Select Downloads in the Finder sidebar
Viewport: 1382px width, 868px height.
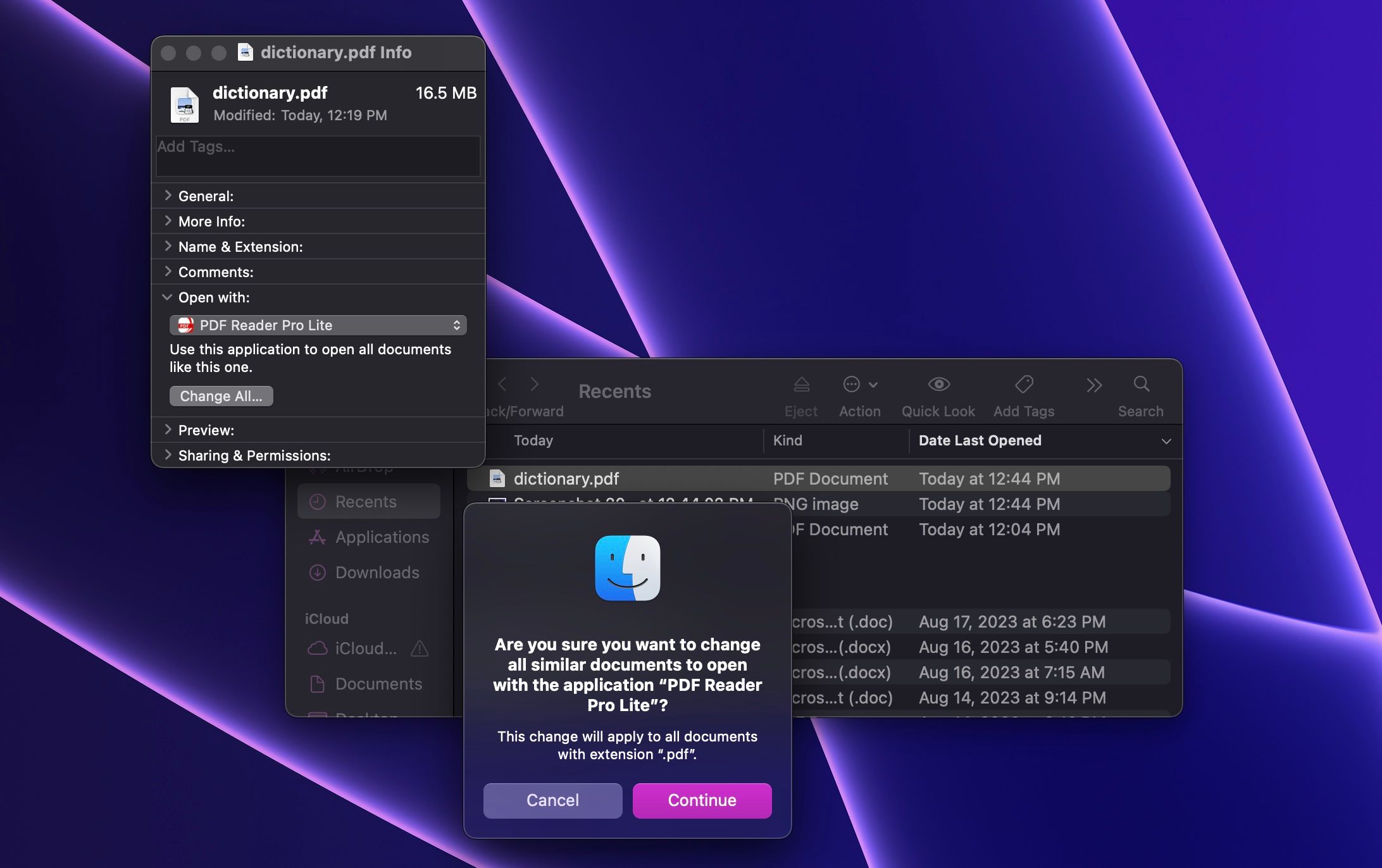(377, 573)
